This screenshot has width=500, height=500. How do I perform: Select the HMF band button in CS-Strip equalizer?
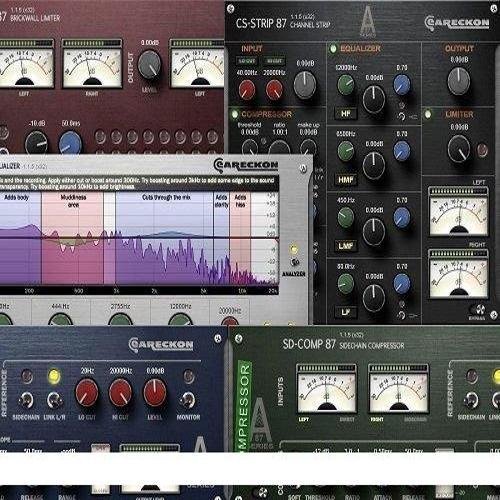tap(346, 180)
